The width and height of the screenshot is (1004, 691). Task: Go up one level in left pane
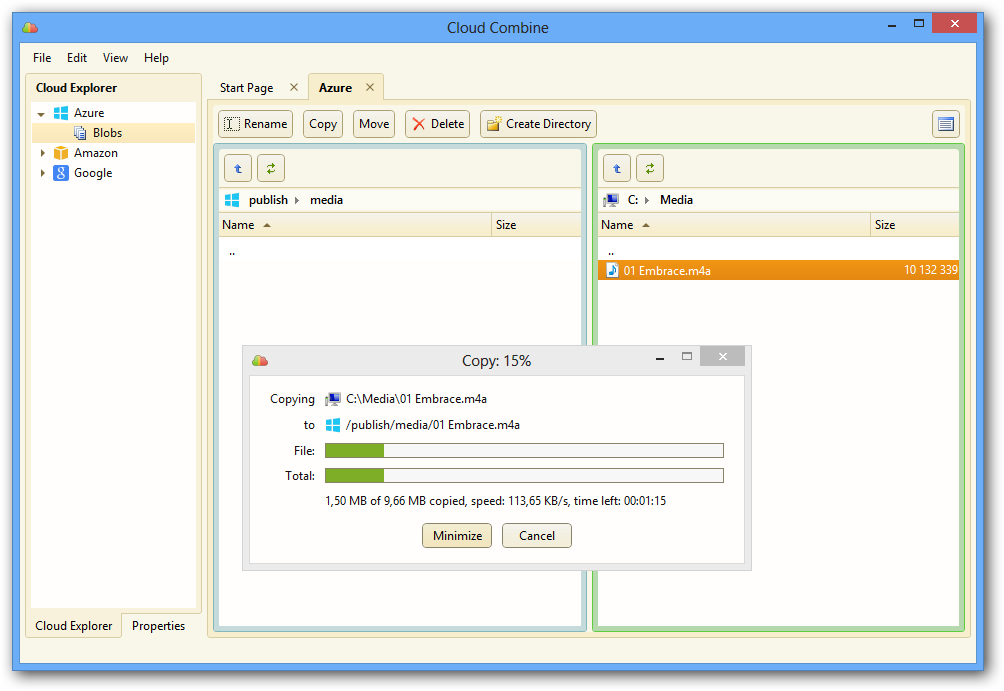coord(238,168)
